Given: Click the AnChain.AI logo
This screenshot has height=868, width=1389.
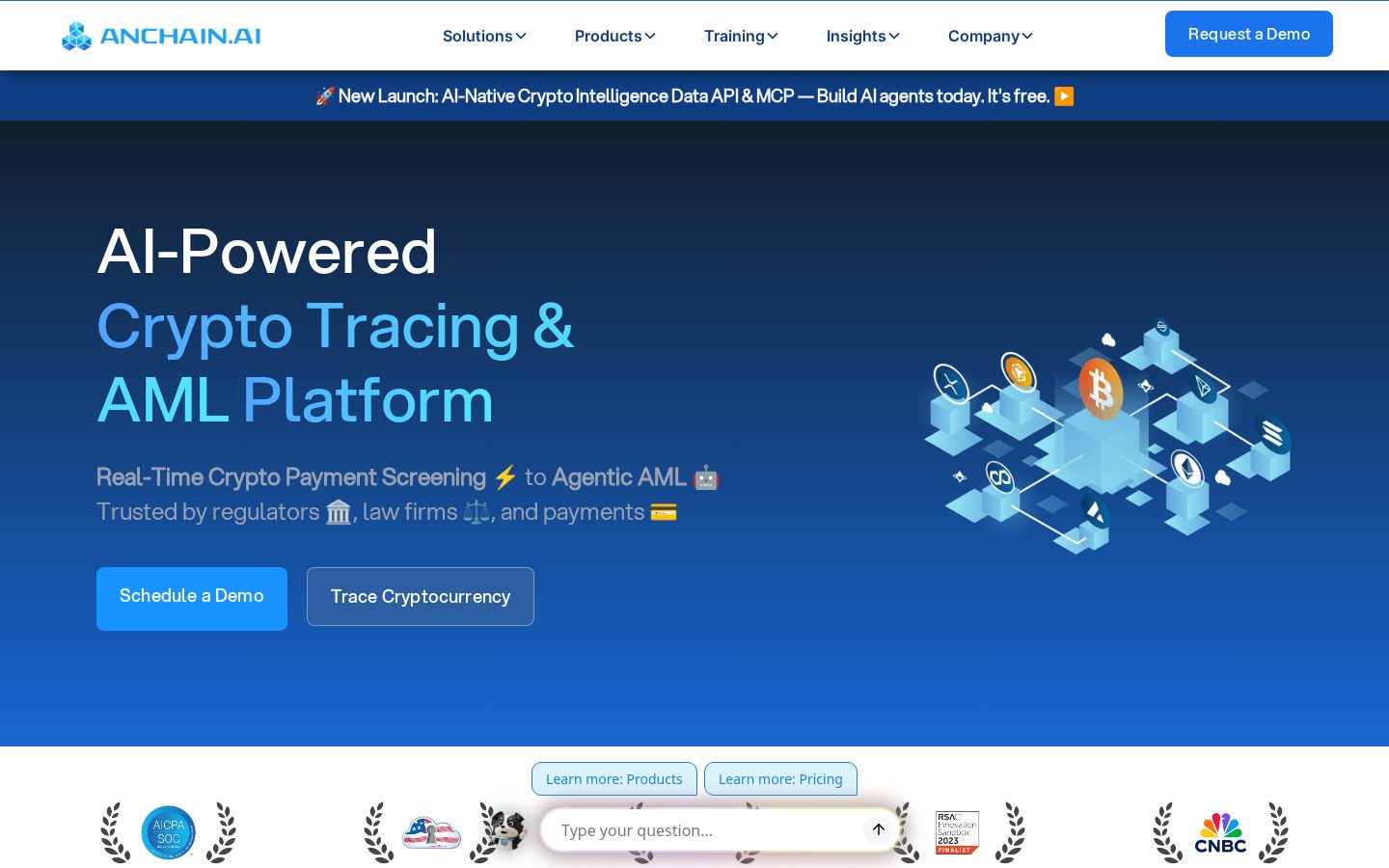Looking at the screenshot, I should [161, 36].
